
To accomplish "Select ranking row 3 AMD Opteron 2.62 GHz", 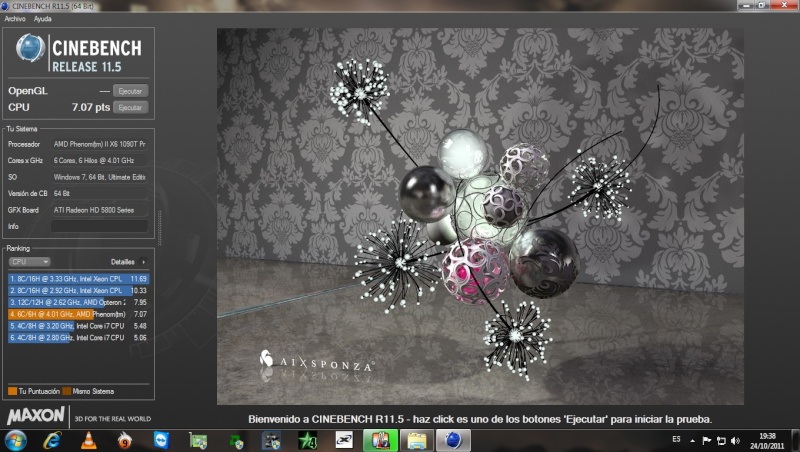I will (79, 302).
